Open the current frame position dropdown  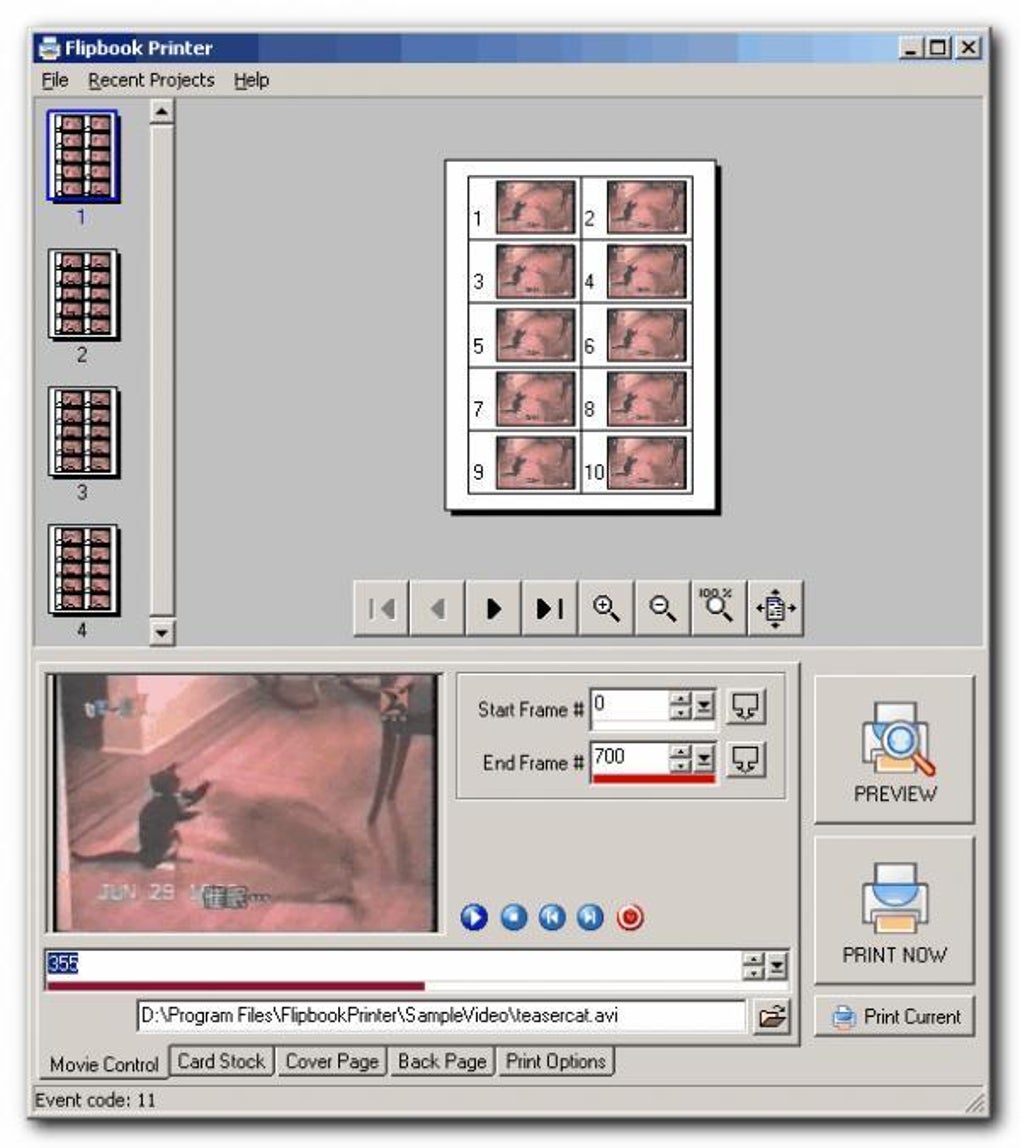777,966
